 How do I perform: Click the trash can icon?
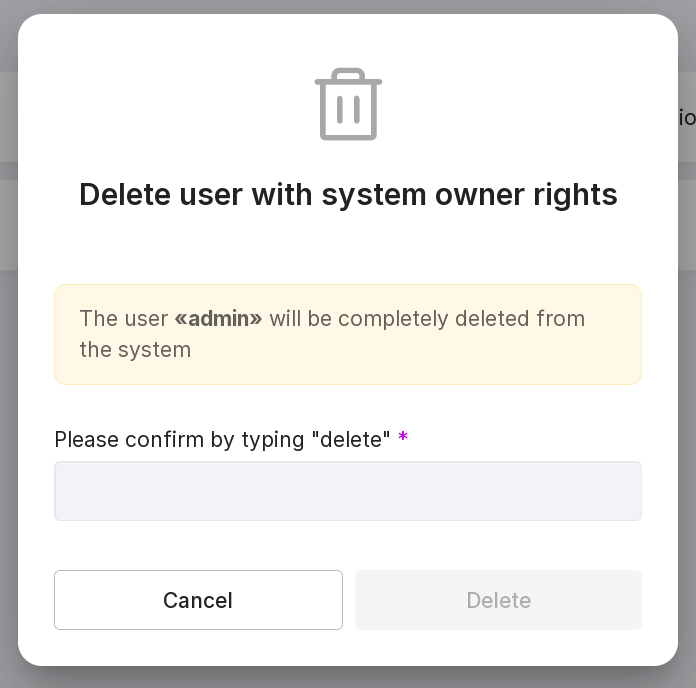348,105
